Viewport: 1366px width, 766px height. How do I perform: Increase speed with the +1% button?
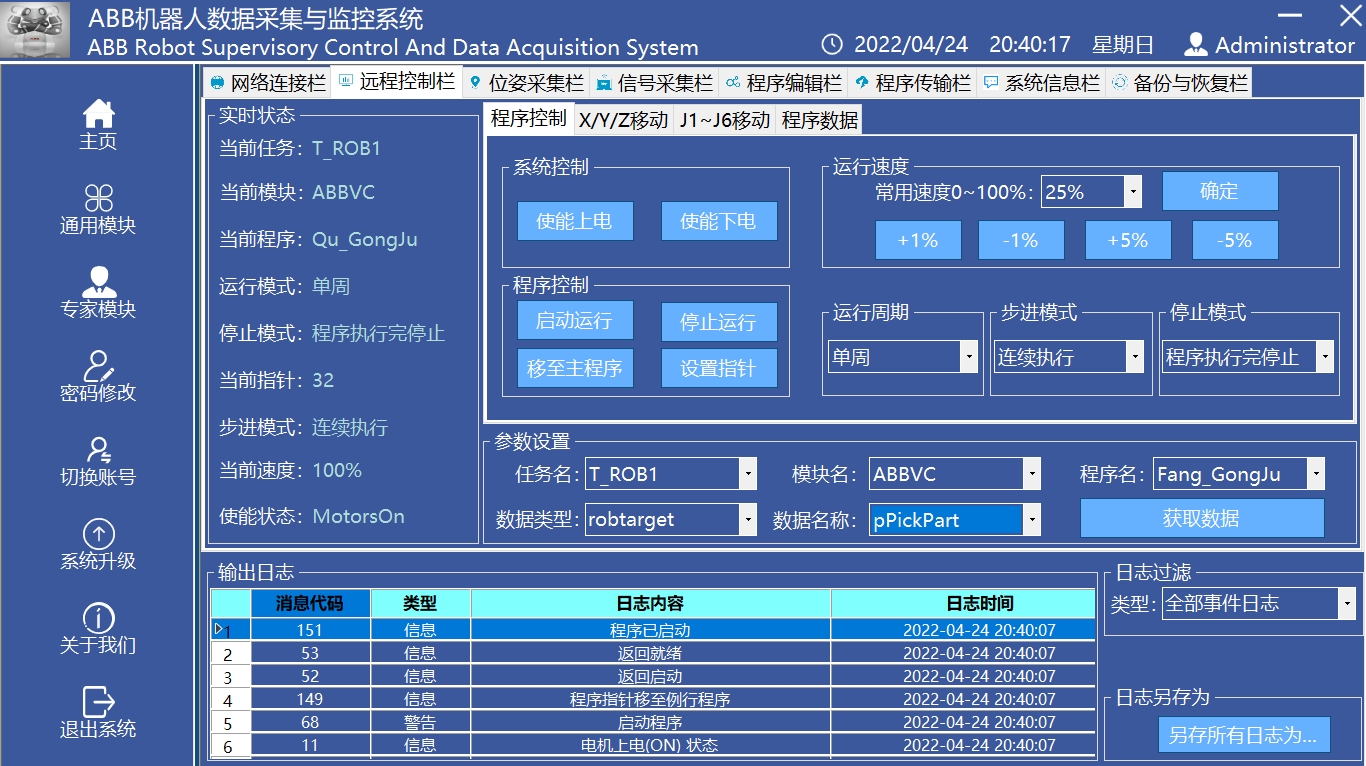918,240
